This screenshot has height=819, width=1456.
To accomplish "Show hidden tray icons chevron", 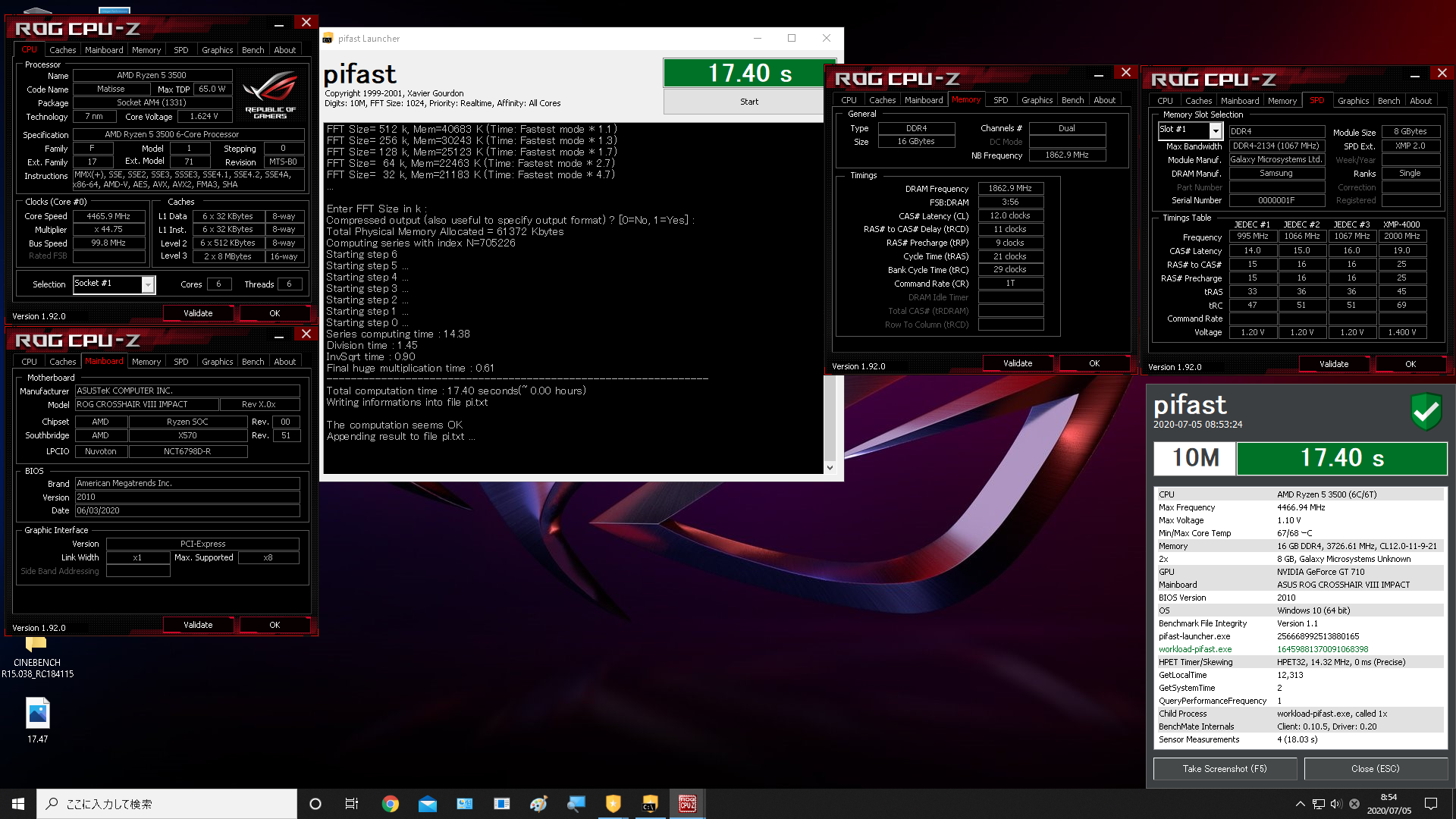I will coord(1300,804).
